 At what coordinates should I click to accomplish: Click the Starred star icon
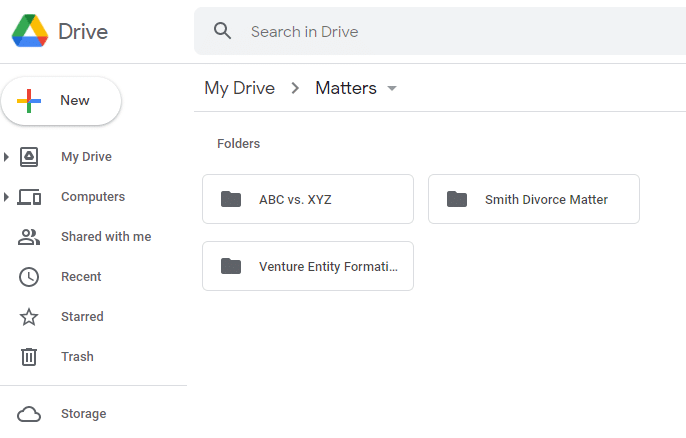[29, 317]
